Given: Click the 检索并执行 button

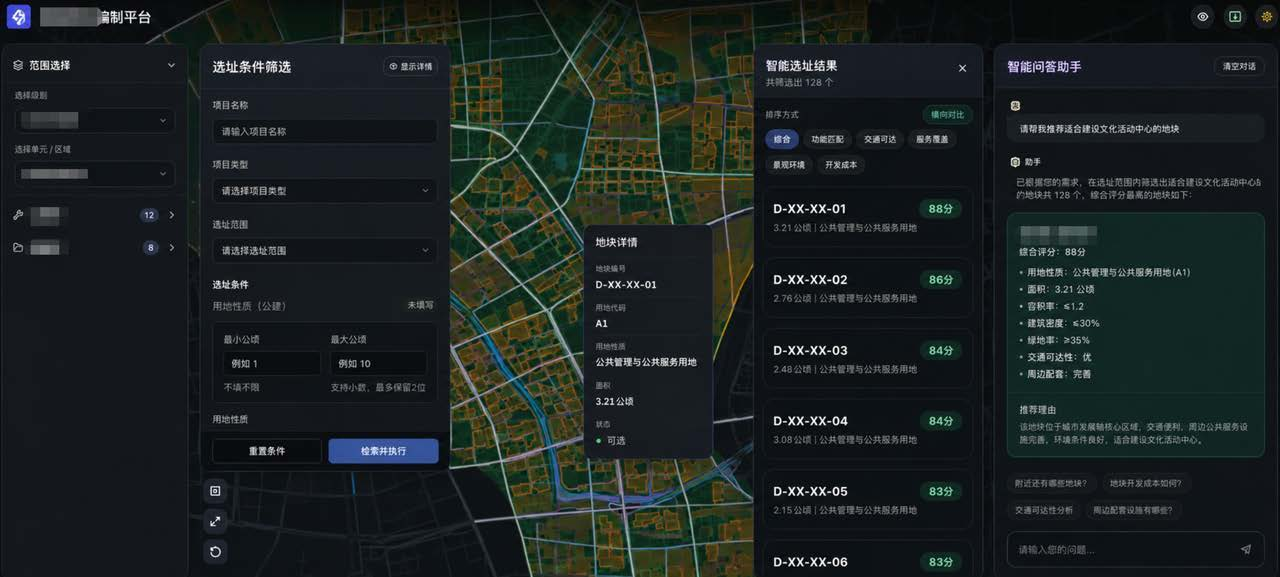Looking at the screenshot, I should [383, 451].
